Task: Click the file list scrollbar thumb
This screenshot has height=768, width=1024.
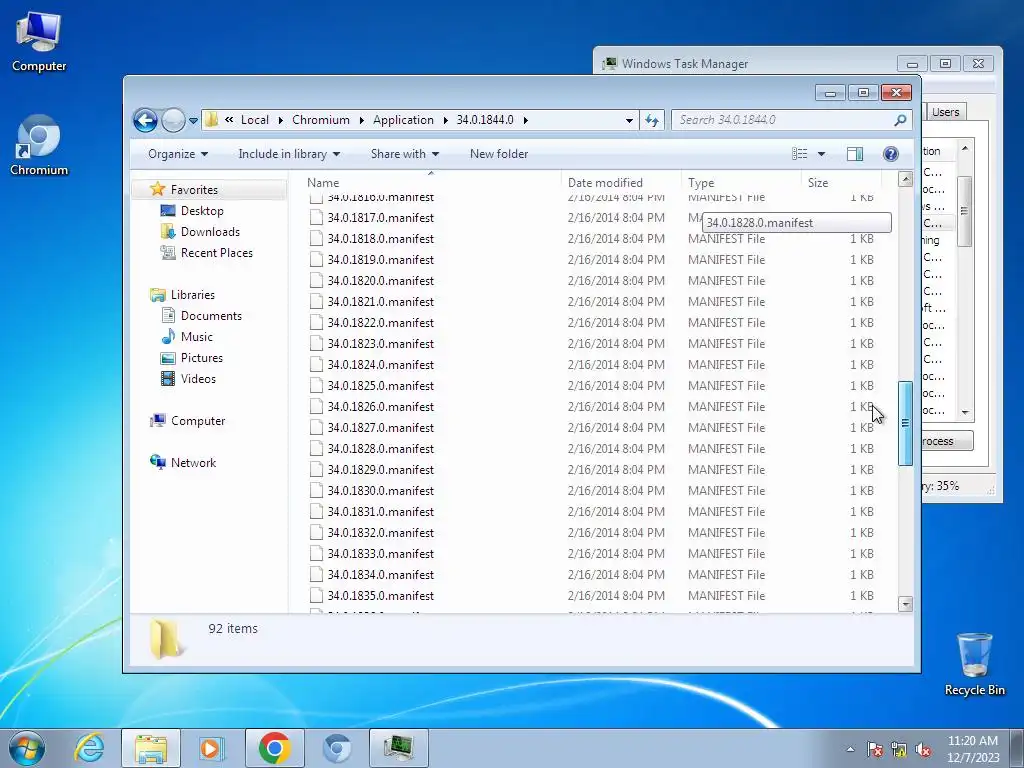Action: 905,423
